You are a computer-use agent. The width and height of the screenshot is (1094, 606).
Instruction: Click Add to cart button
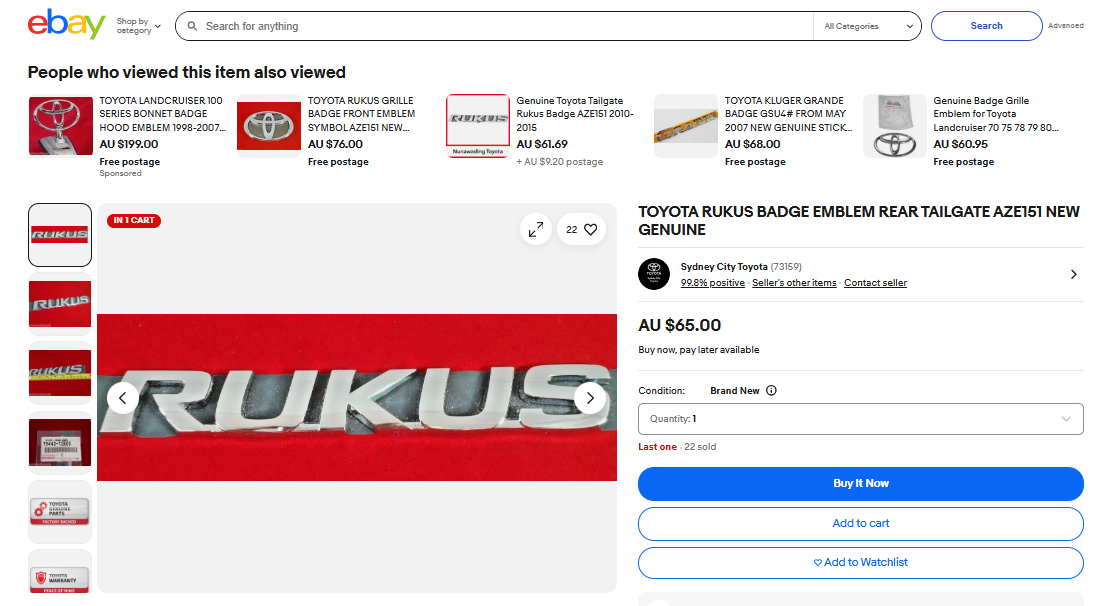(x=860, y=523)
